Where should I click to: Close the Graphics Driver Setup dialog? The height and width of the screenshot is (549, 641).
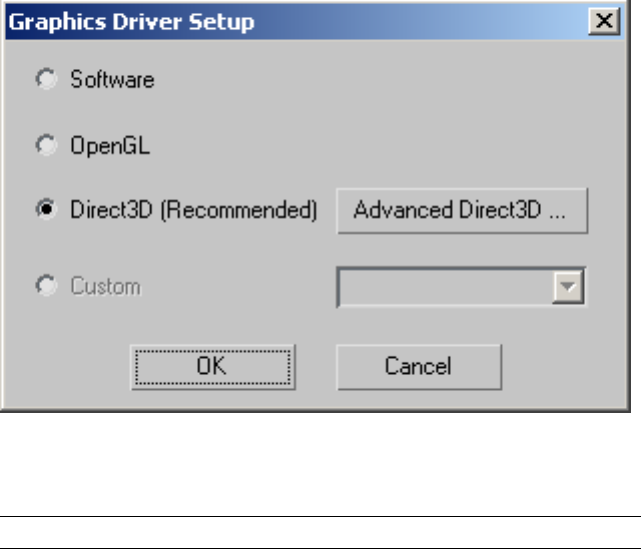click(602, 21)
